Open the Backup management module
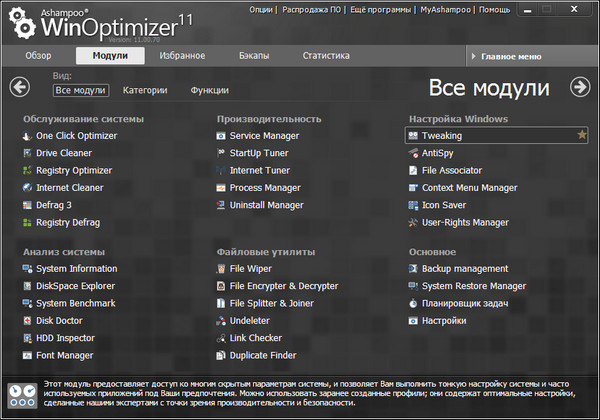The height and width of the screenshot is (420, 600). click(x=465, y=269)
